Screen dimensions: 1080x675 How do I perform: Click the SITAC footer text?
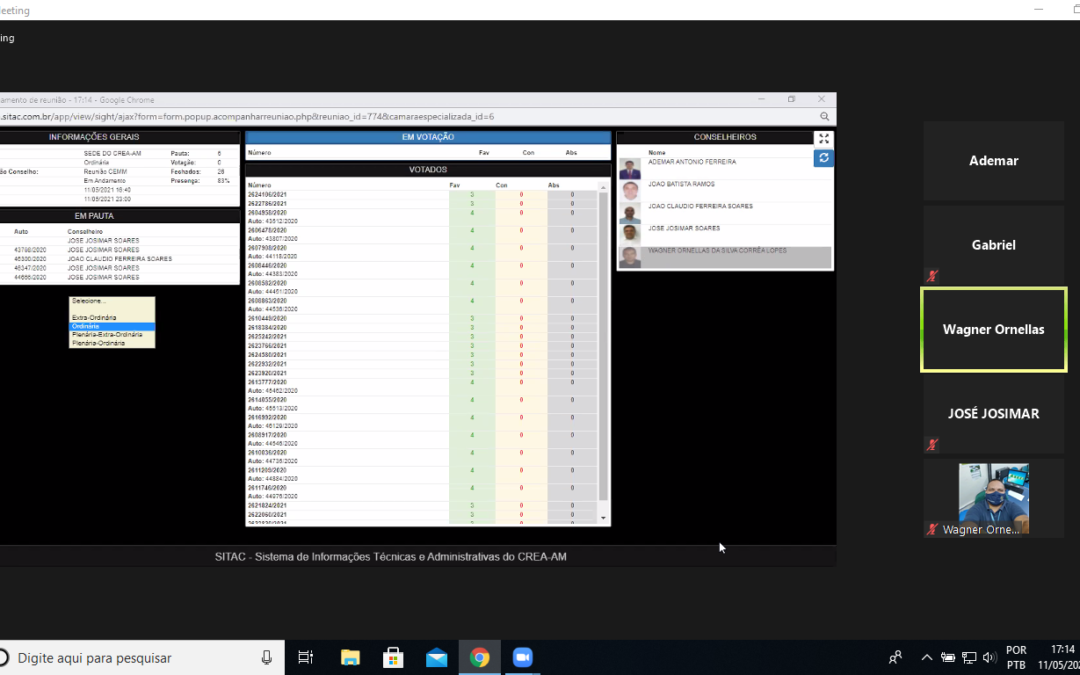click(391, 557)
